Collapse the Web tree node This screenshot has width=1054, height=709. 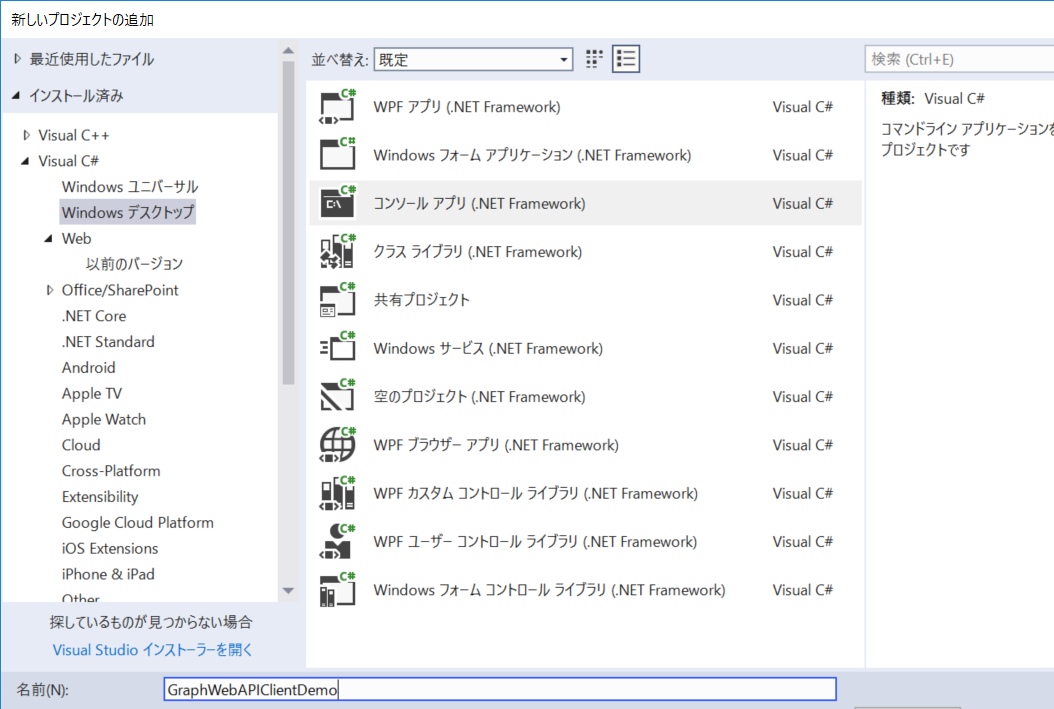[48, 238]
